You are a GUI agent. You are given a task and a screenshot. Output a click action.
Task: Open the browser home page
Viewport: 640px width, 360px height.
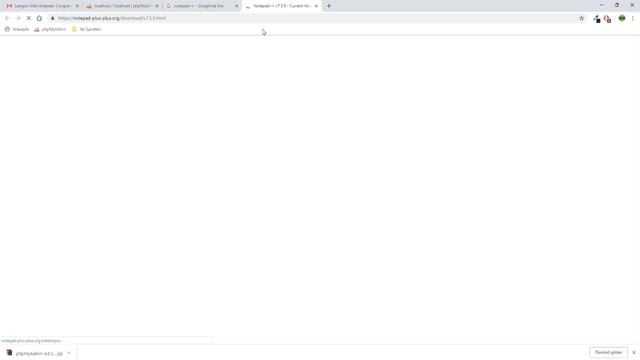tap(39, 18)
